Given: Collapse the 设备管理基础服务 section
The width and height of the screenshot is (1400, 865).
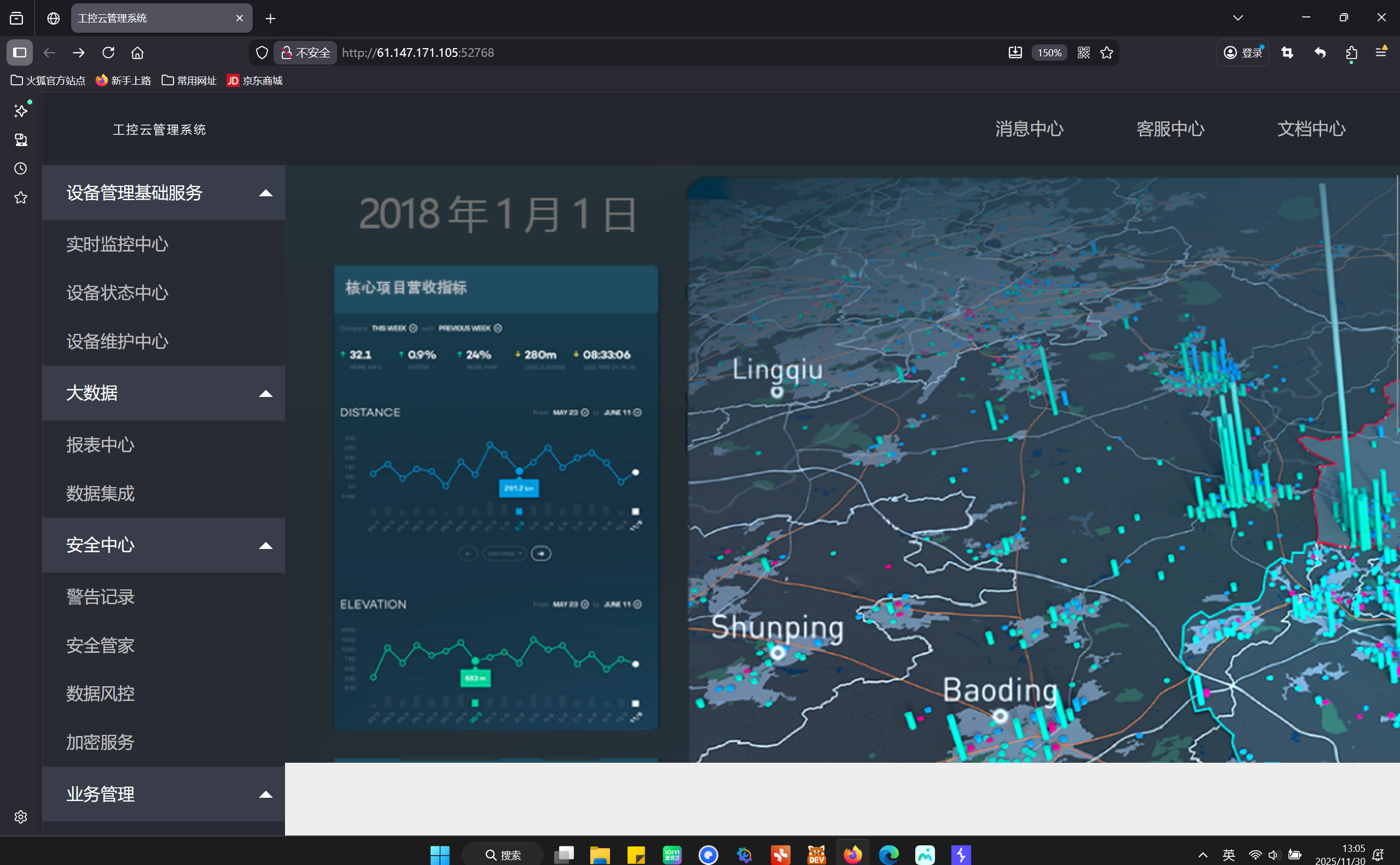Looking at the screenshot, I should click(x=265, y=194).
